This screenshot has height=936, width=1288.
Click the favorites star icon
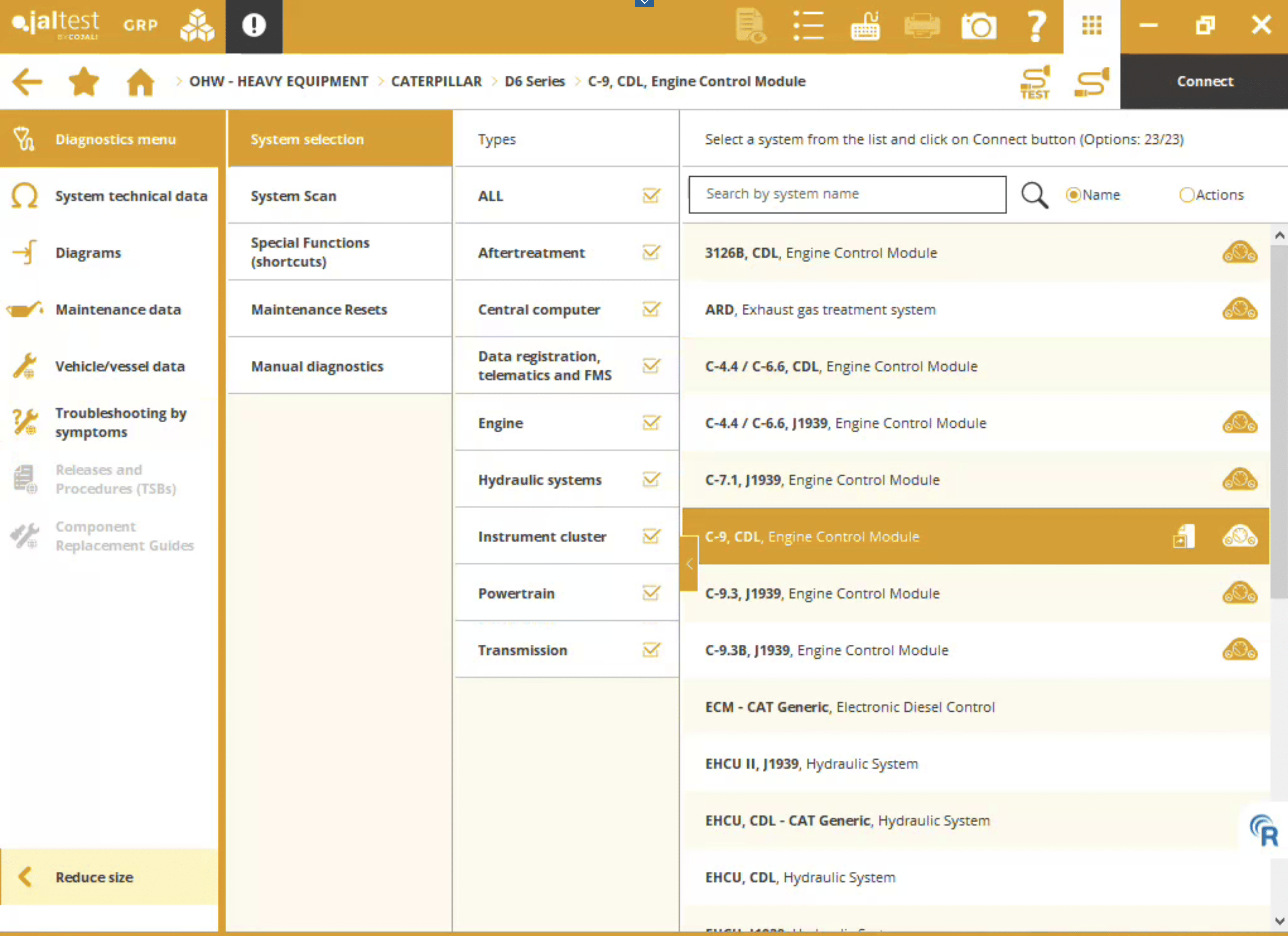pyautogui.click(x=83, y=82)
